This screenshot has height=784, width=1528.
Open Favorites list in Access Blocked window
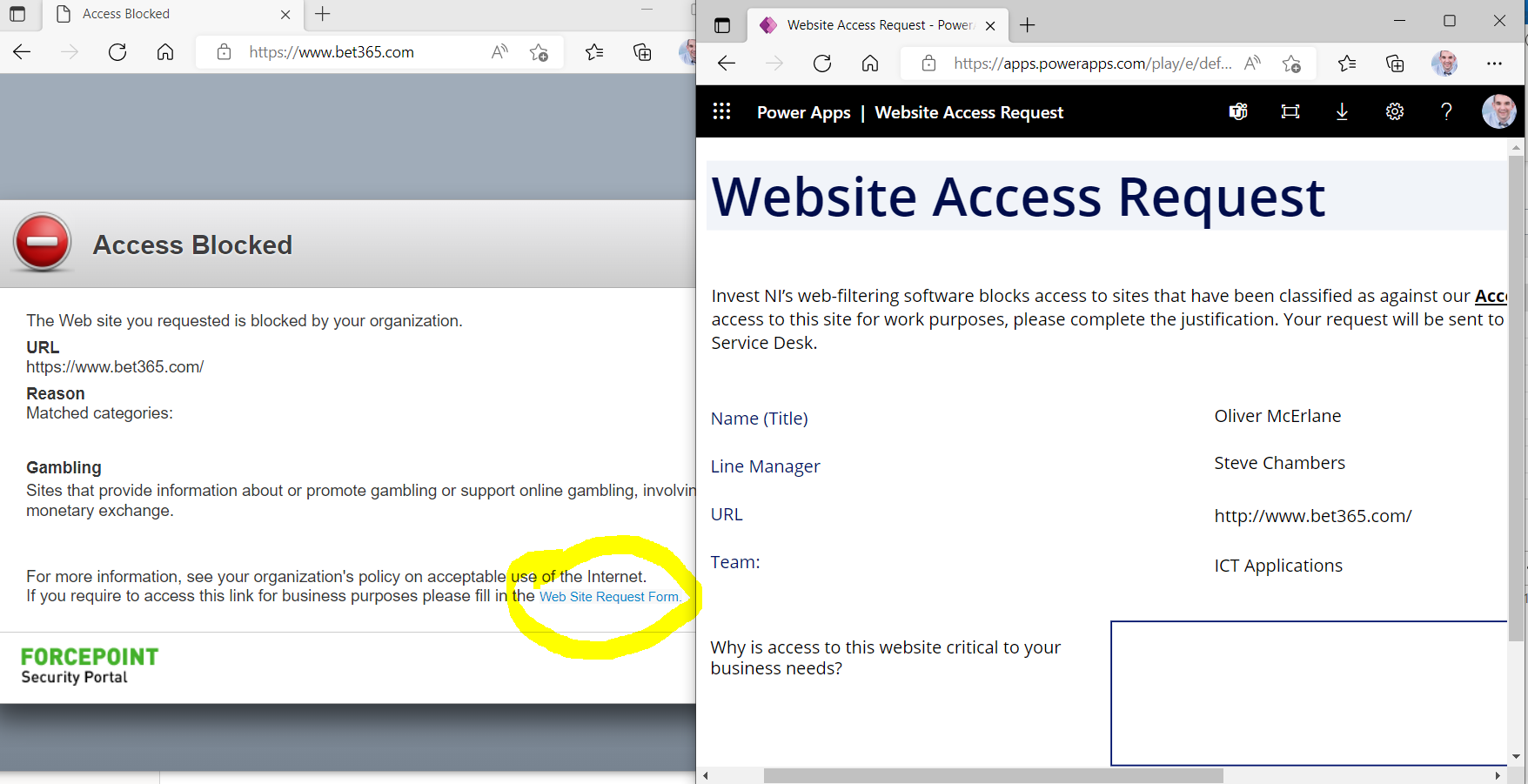click(x=594, y=52)
